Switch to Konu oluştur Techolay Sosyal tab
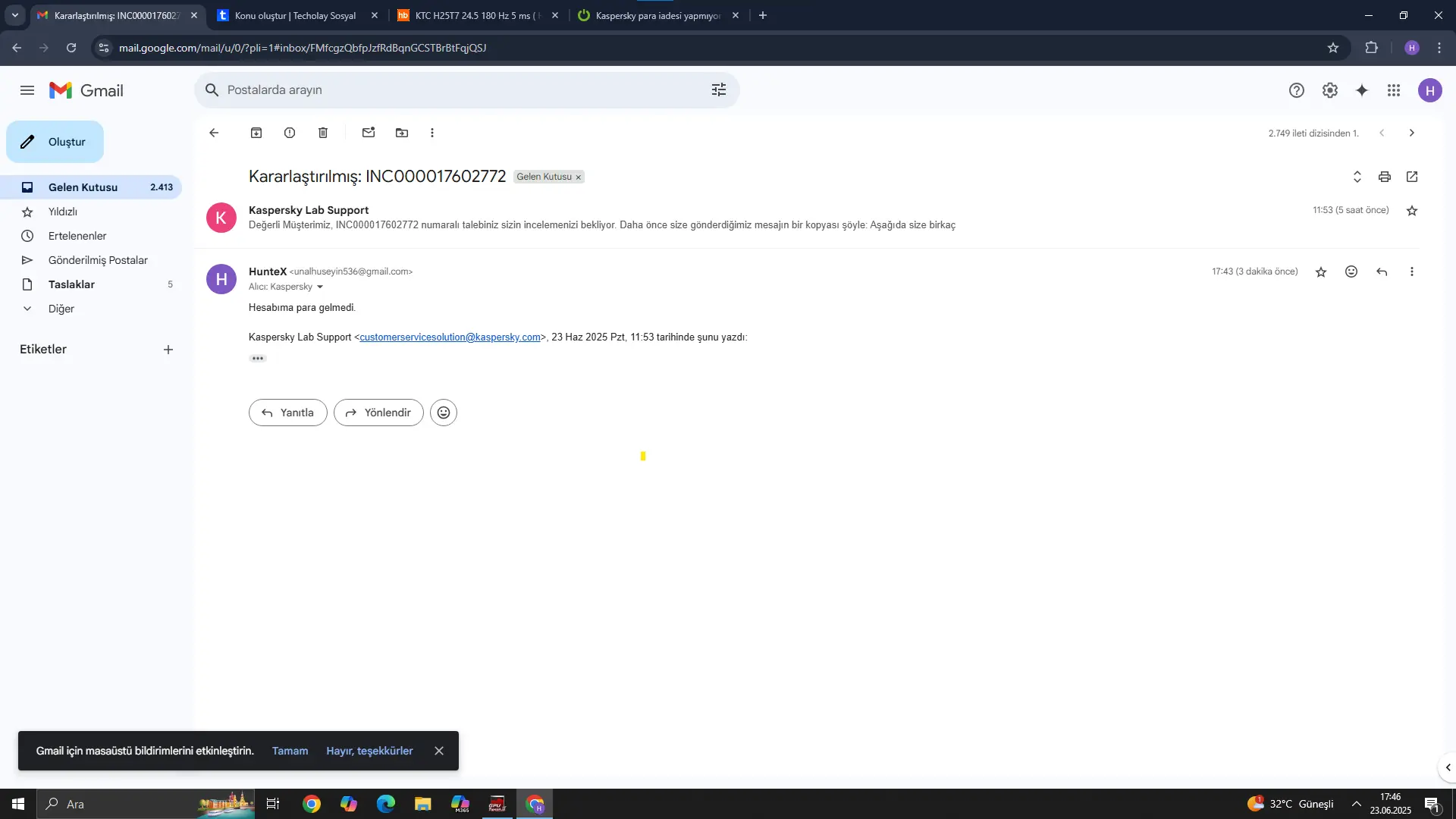This screenshot has height=819, width=1456. [297, 15]
